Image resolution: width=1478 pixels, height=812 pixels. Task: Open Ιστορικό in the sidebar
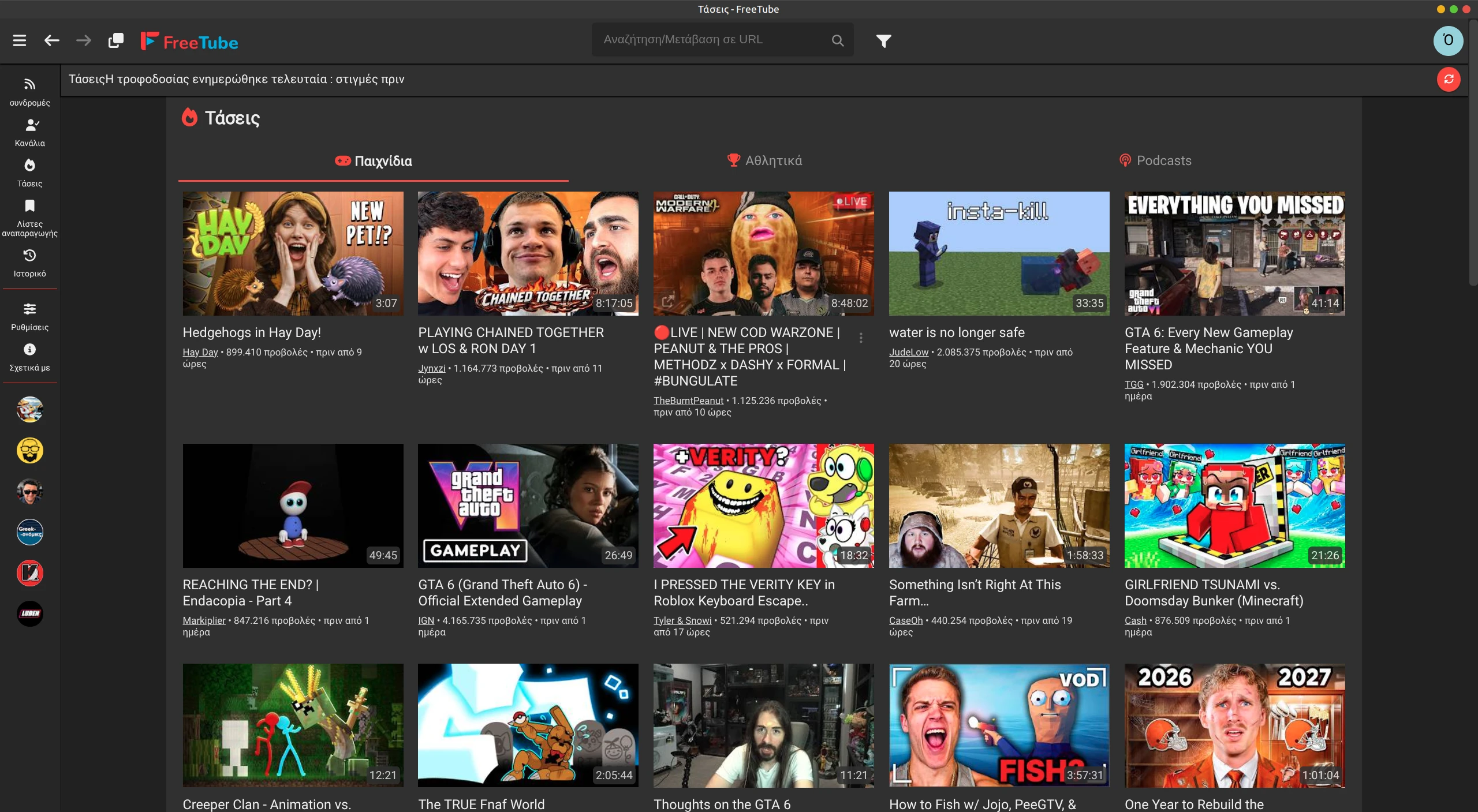point(29,263)
